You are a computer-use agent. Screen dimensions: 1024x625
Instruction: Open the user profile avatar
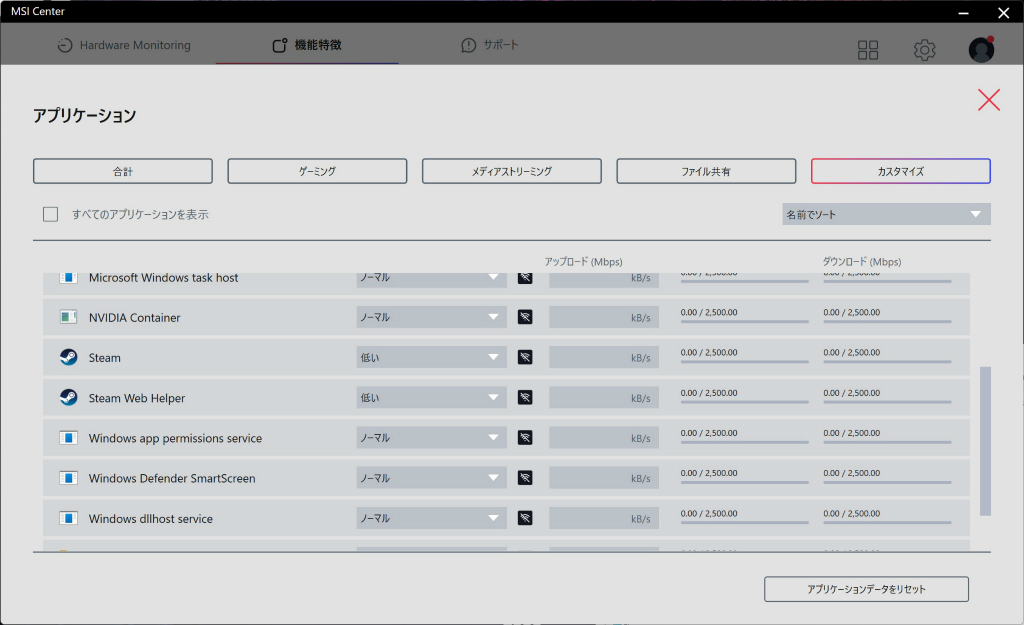point(981,50)
